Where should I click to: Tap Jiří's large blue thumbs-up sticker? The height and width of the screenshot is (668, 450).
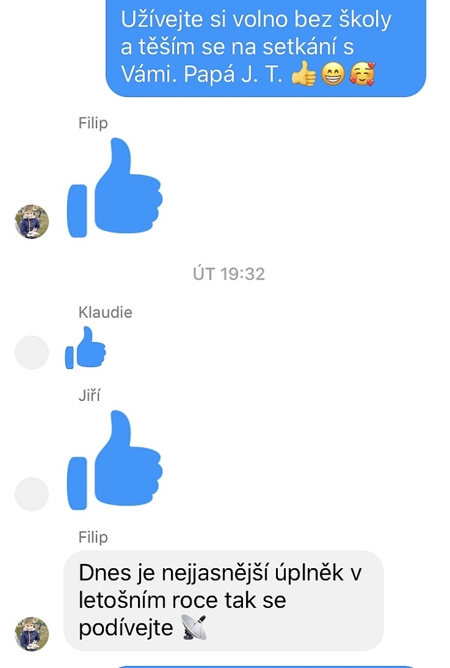tap(115, 460)
